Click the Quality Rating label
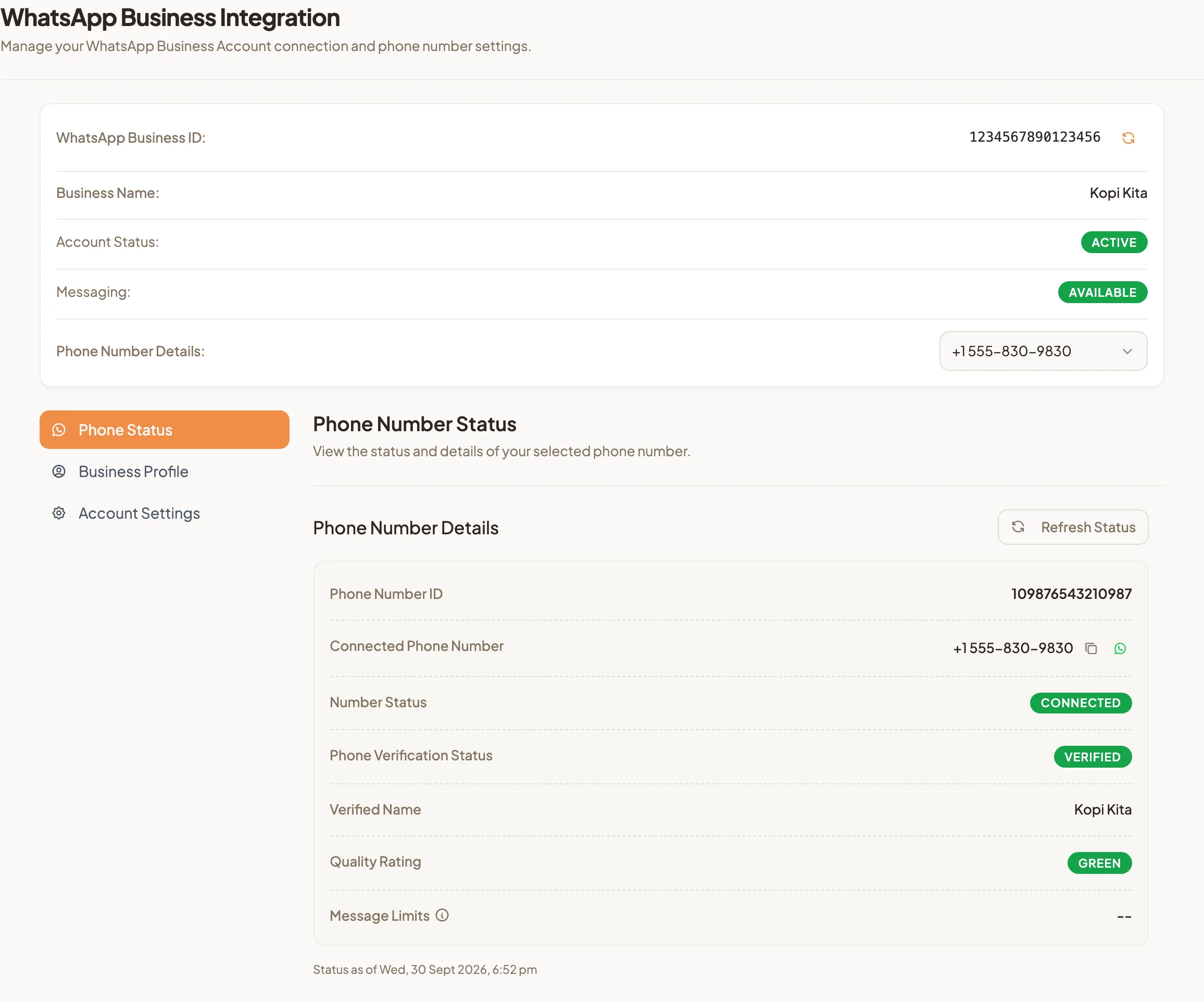This screenshot has height=1002, width=1204. click(375, 861)
